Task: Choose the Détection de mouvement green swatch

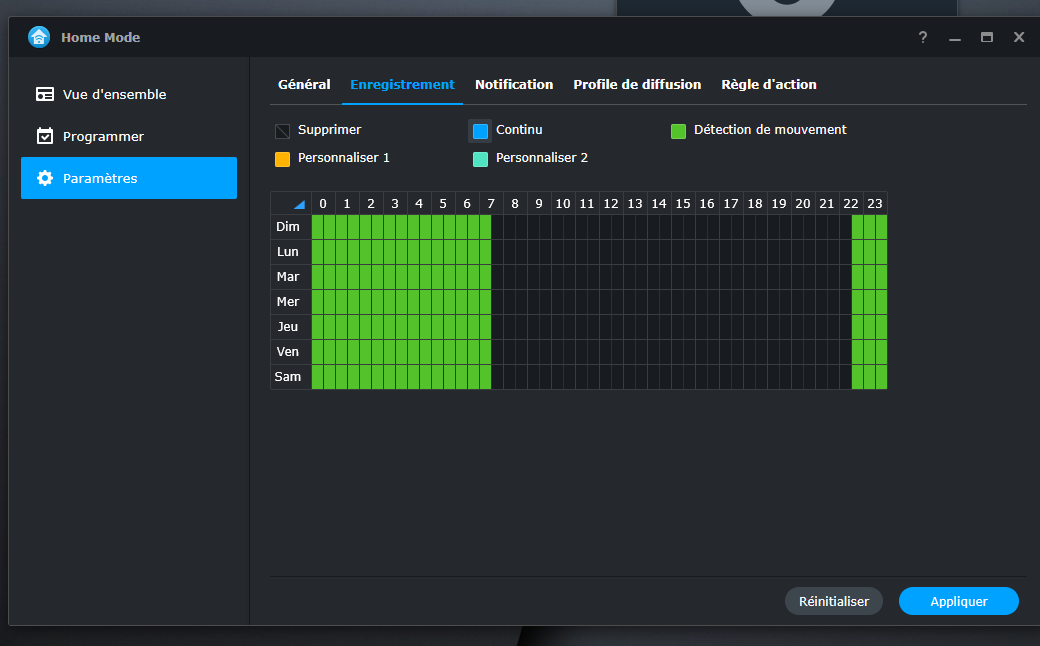Action: (x=678, y=131)
